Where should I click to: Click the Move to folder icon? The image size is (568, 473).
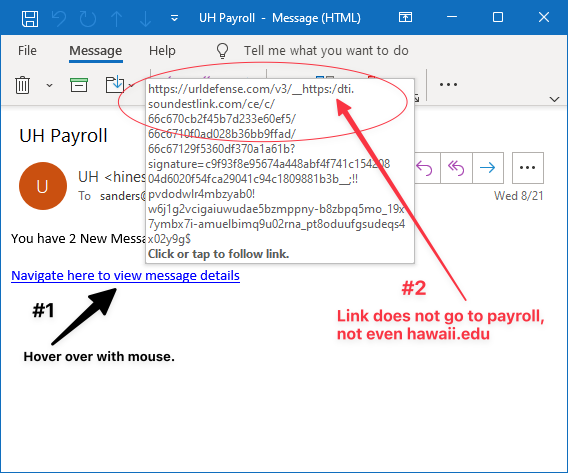pos(115,84)
